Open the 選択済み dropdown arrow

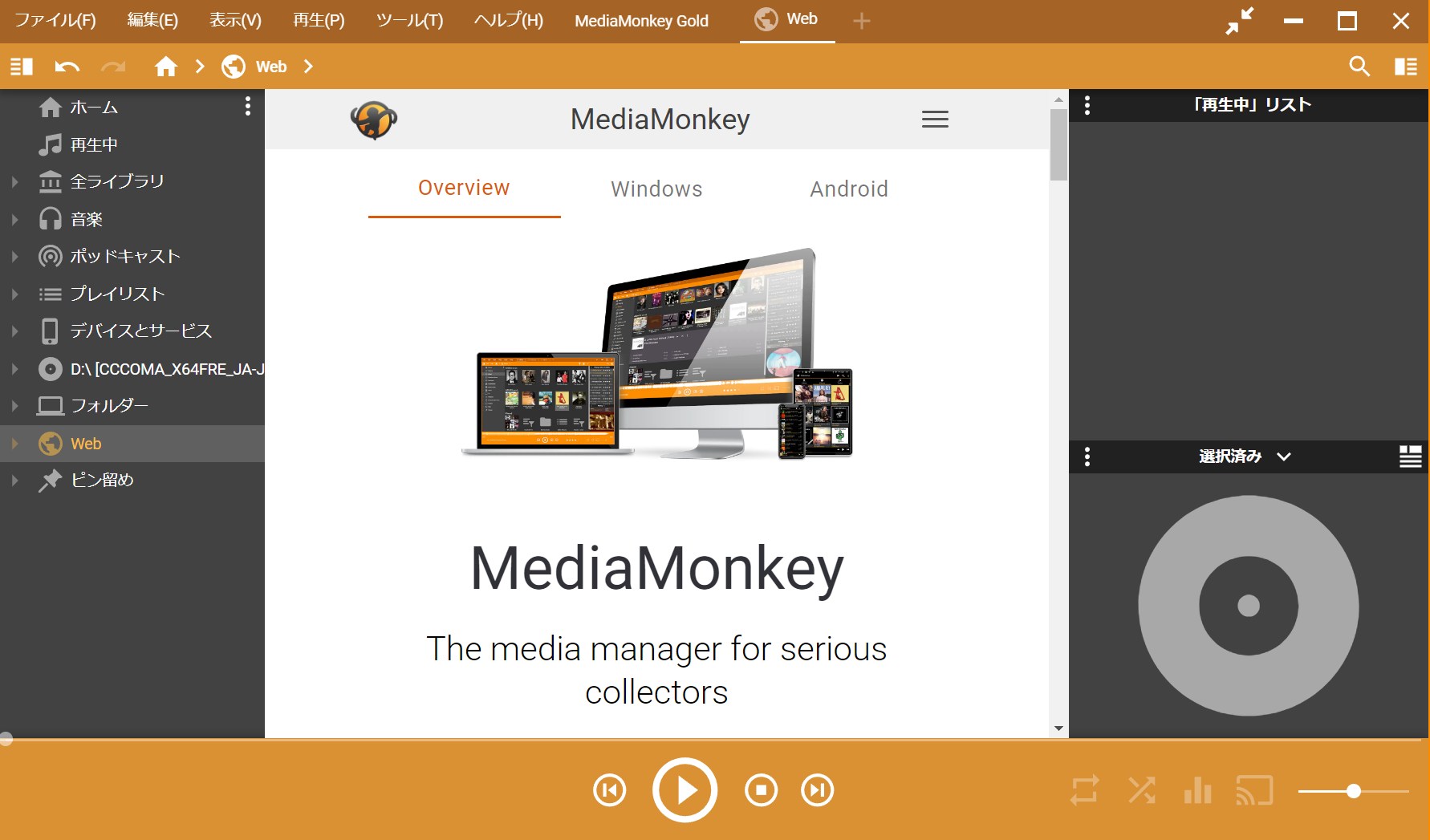pyautogui.click(x=1284, y=457)
